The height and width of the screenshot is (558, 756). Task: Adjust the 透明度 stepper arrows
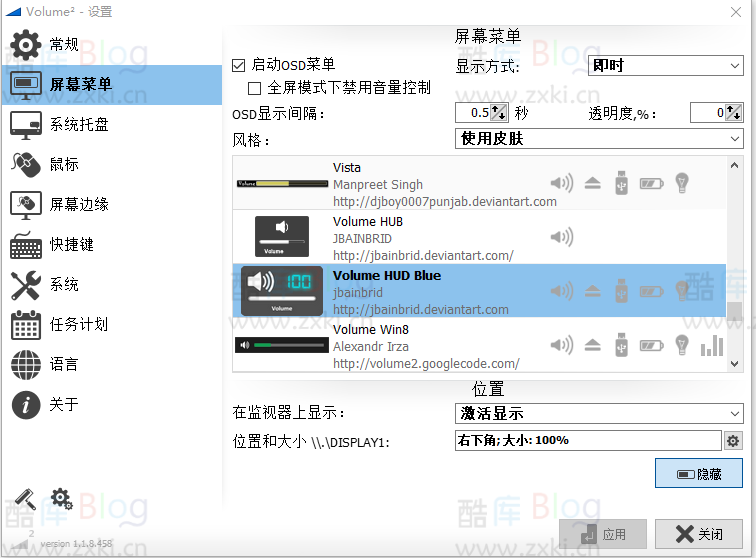[x=733, y=113]
